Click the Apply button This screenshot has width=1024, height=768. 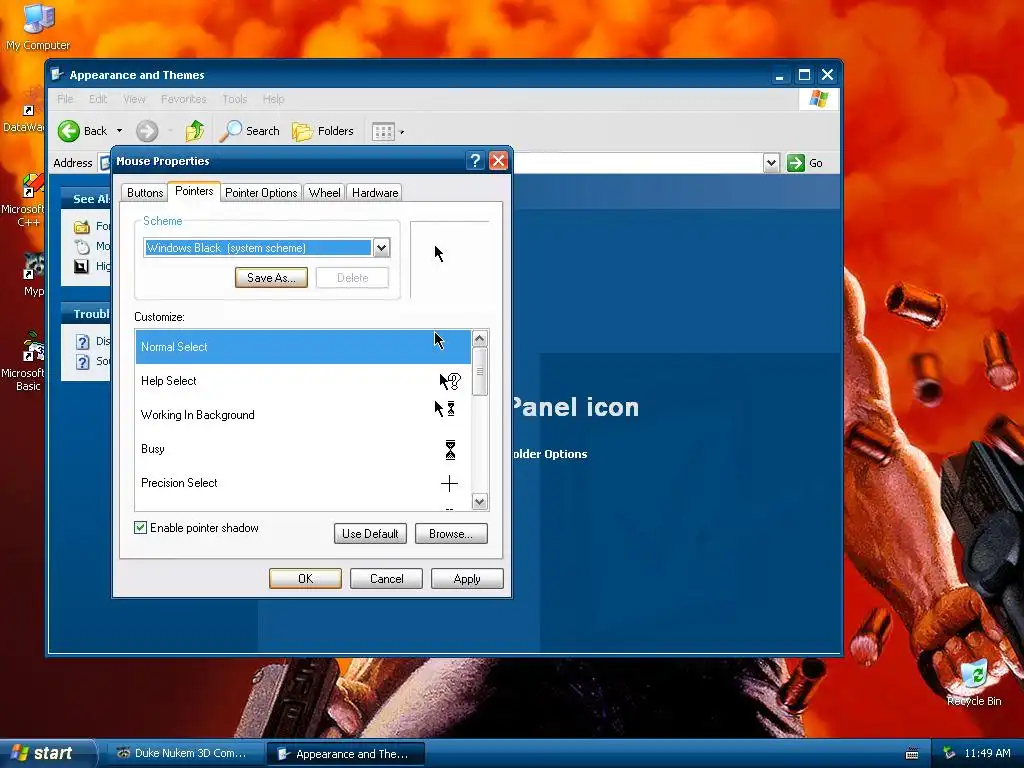point(467,579)
